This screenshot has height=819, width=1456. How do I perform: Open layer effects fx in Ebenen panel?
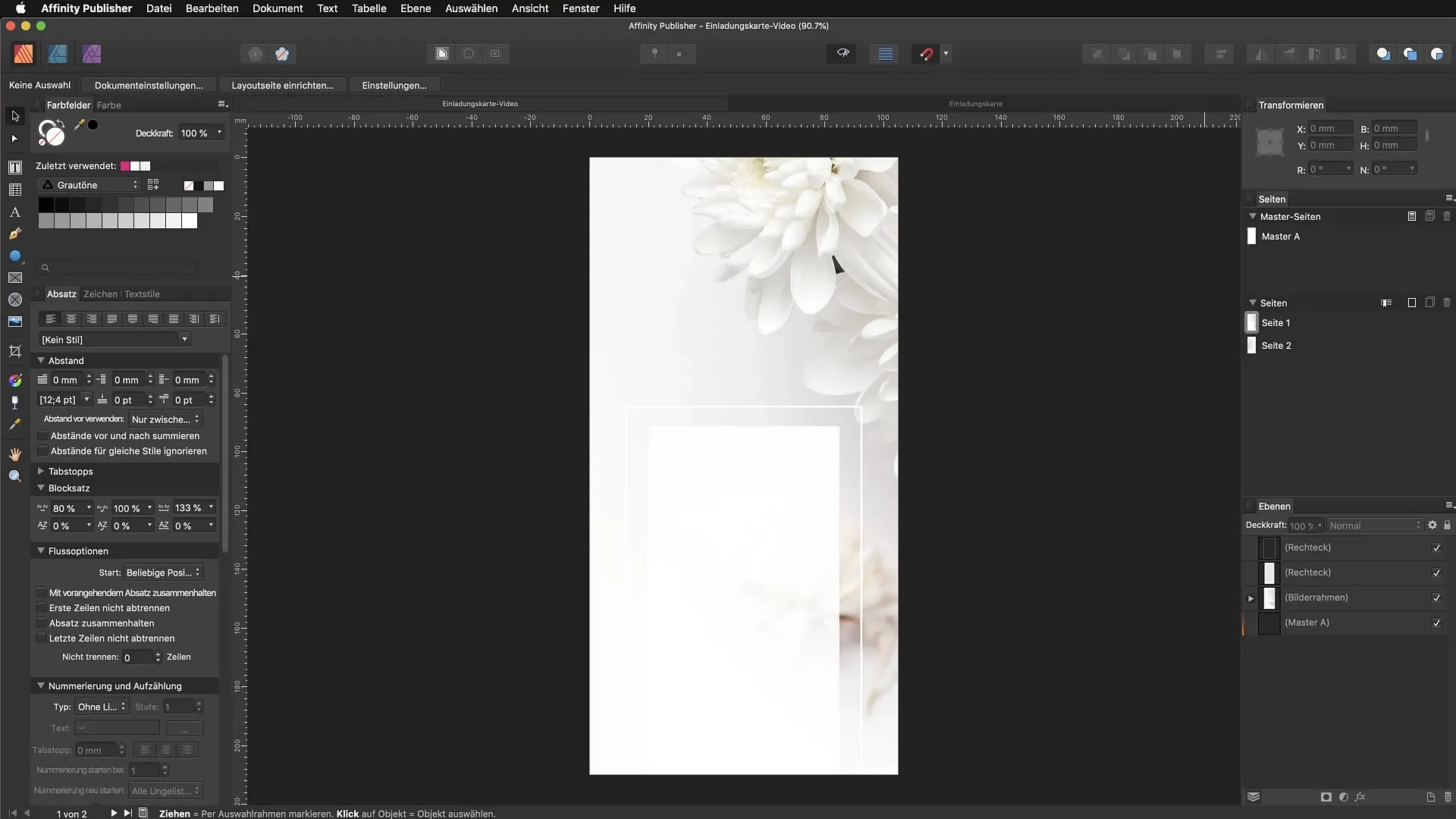(x=1360, y=797)
